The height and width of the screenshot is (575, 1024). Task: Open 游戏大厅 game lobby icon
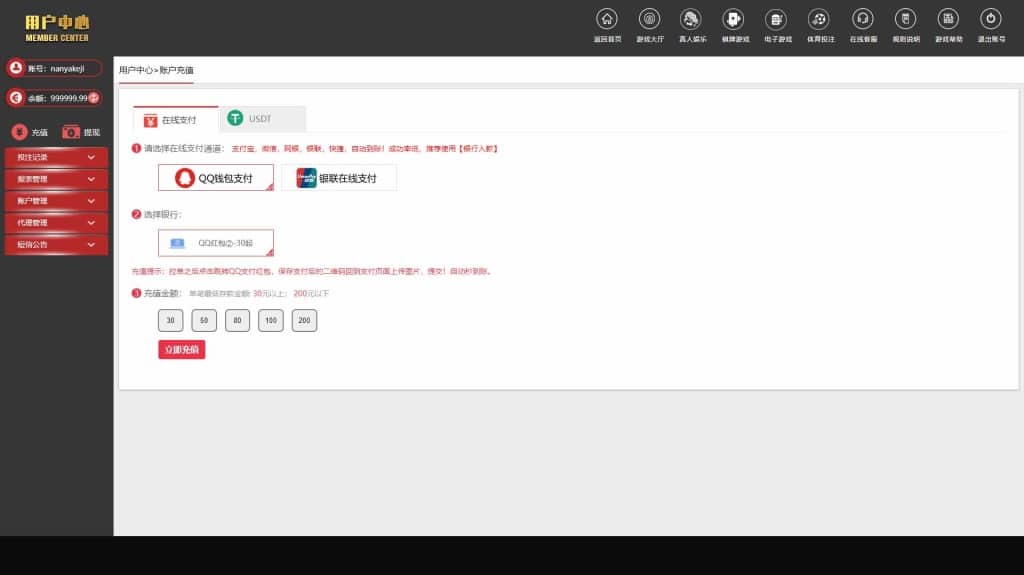pyautogui.click(x=649, y=19)
